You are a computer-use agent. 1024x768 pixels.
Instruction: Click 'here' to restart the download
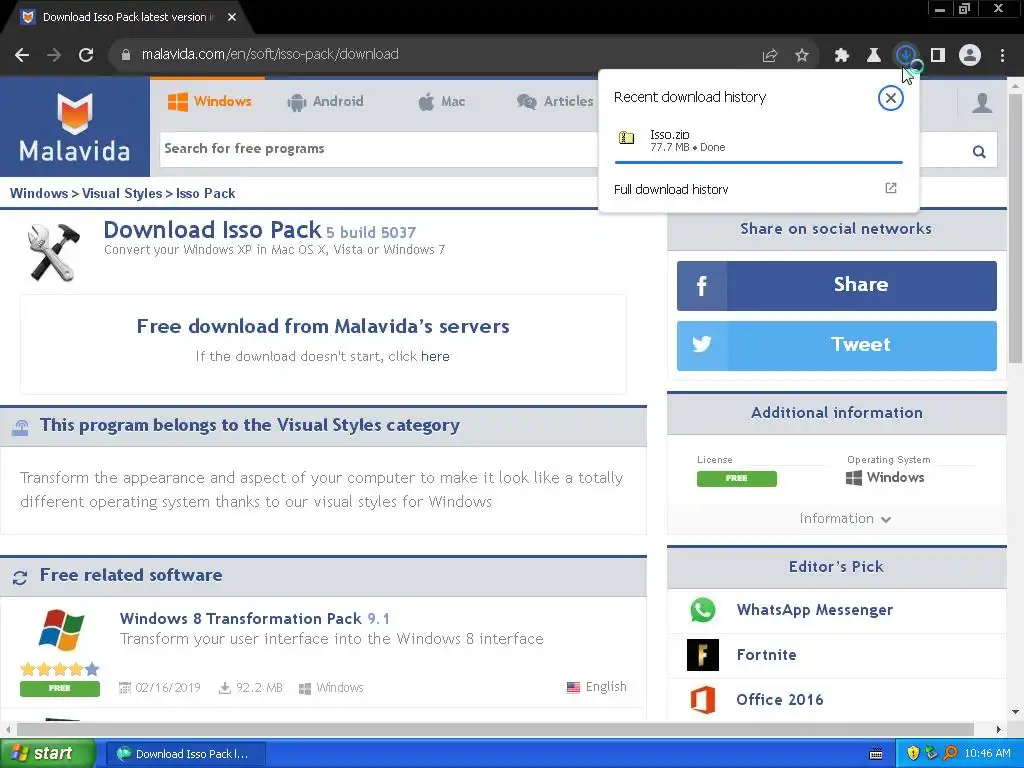coord(435,357)
